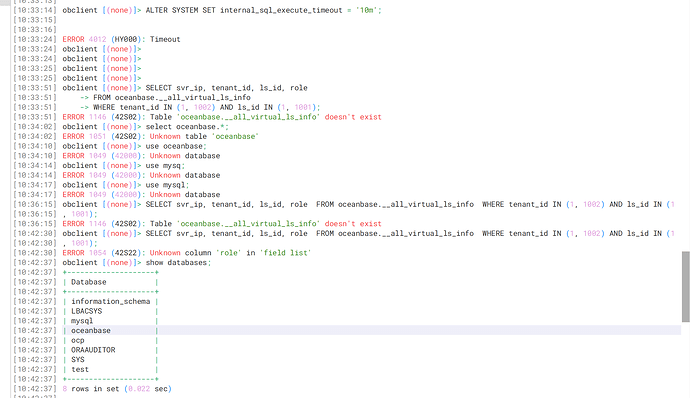Click the 'Database' column header

pos(89,282)
